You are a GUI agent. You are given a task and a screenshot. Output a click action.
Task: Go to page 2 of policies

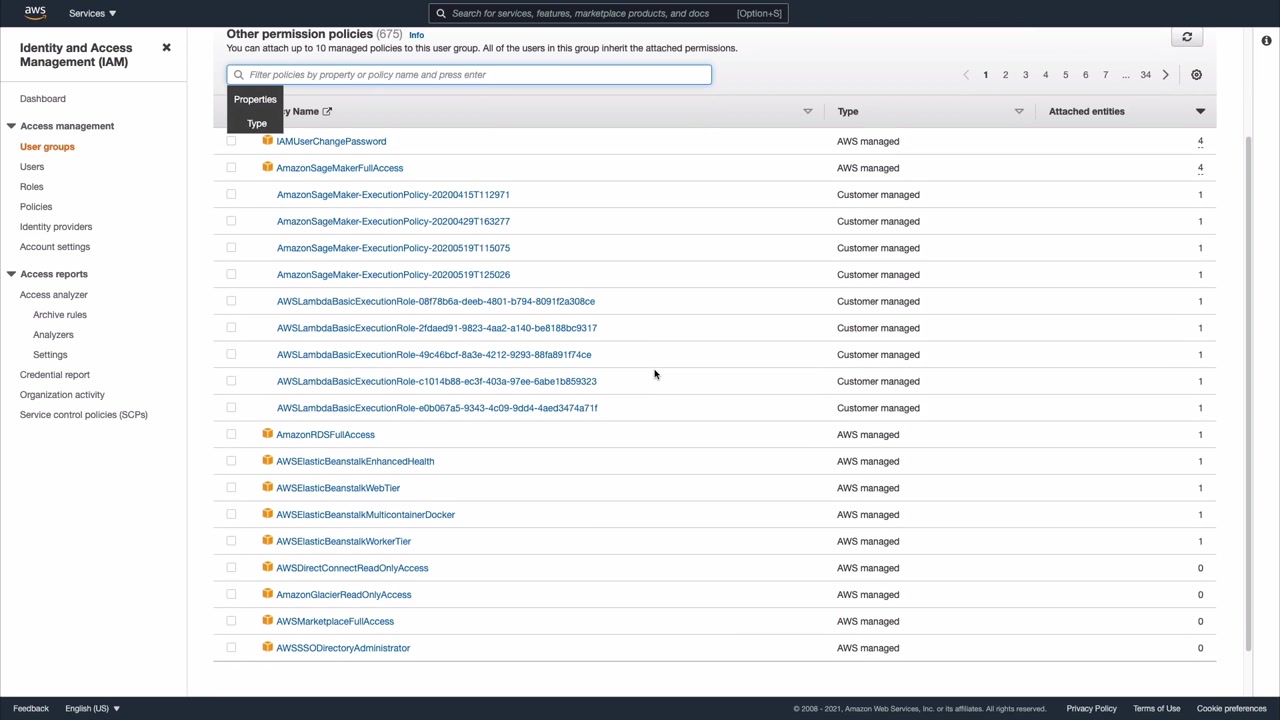pos(1005,75)
